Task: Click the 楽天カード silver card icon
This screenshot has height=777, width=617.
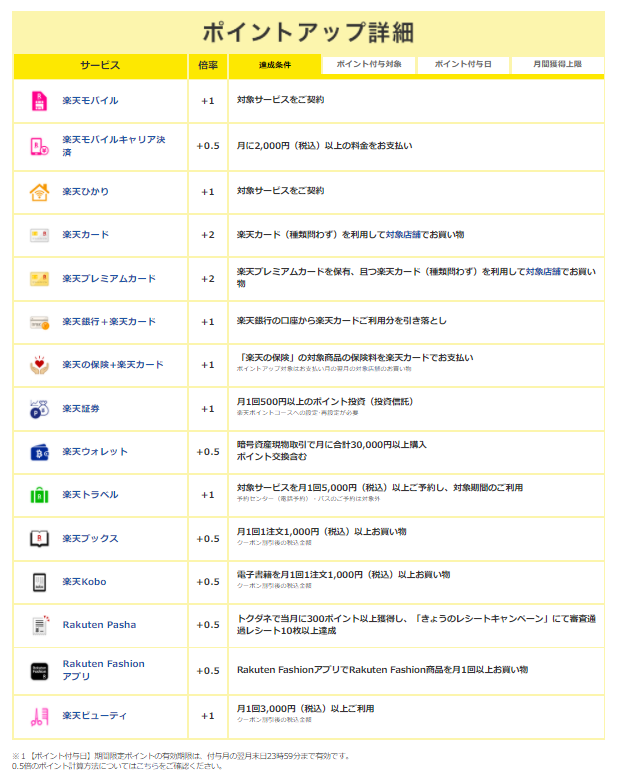Action: 39,235
